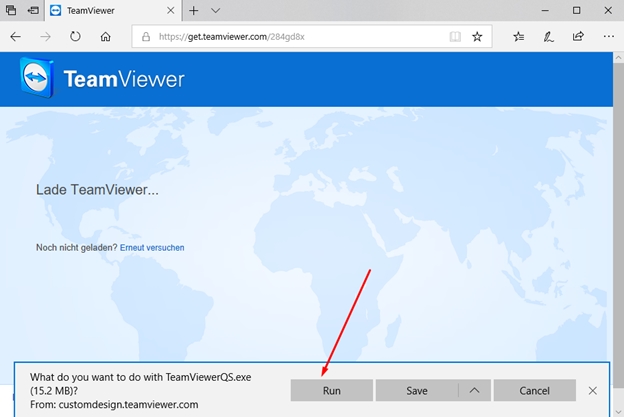Dismiss download notification bar with X
624x417 pixels.
pos(593,391)
